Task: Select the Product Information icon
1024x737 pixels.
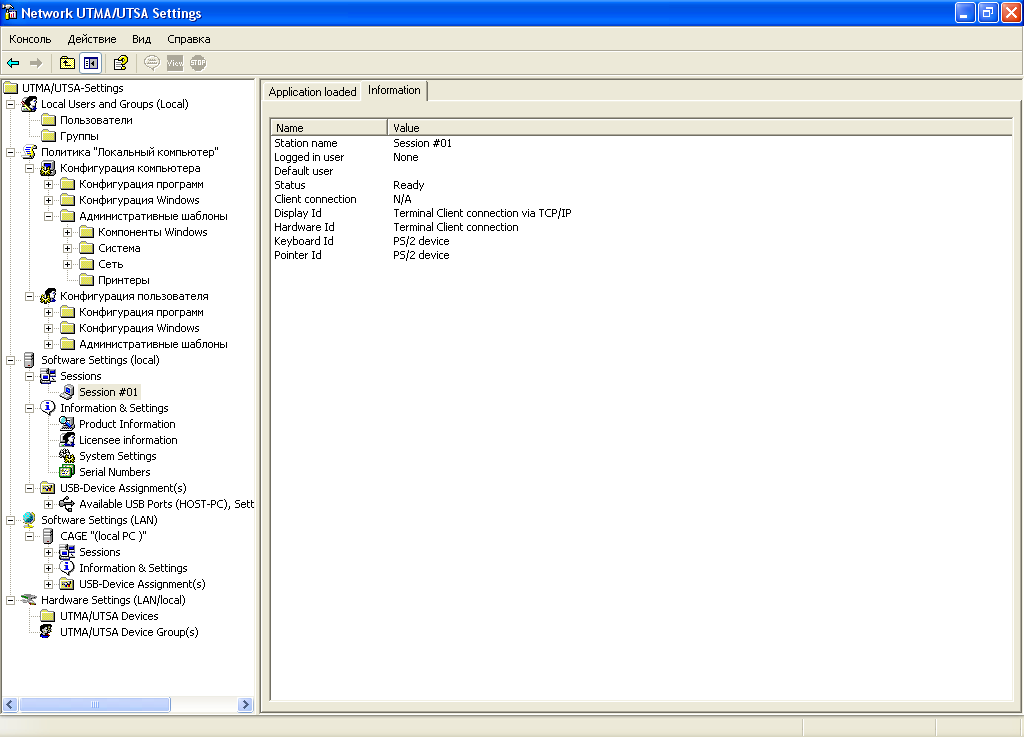Action: 67,424
